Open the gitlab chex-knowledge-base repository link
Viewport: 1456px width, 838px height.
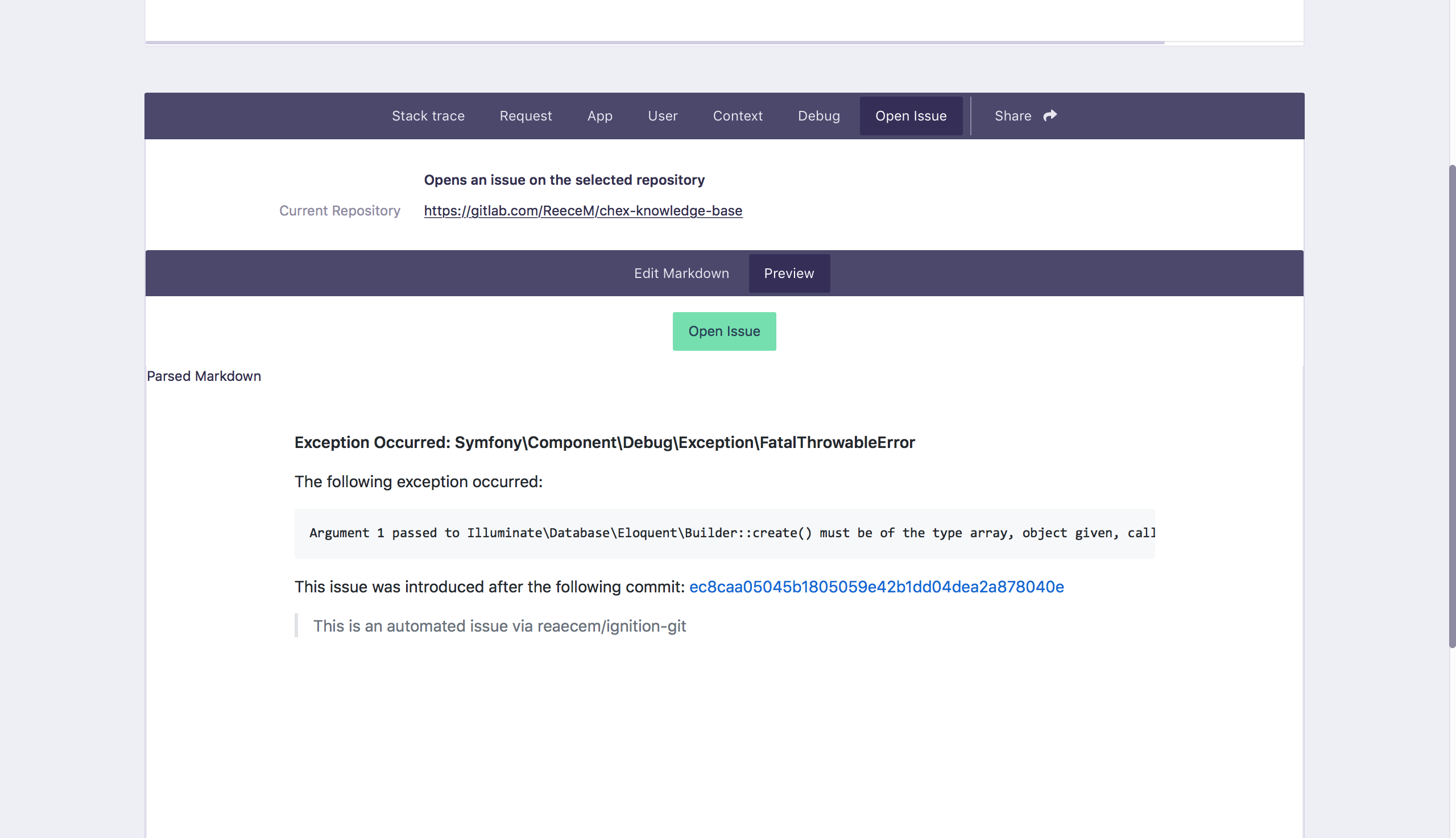click(x=582, y=211)
